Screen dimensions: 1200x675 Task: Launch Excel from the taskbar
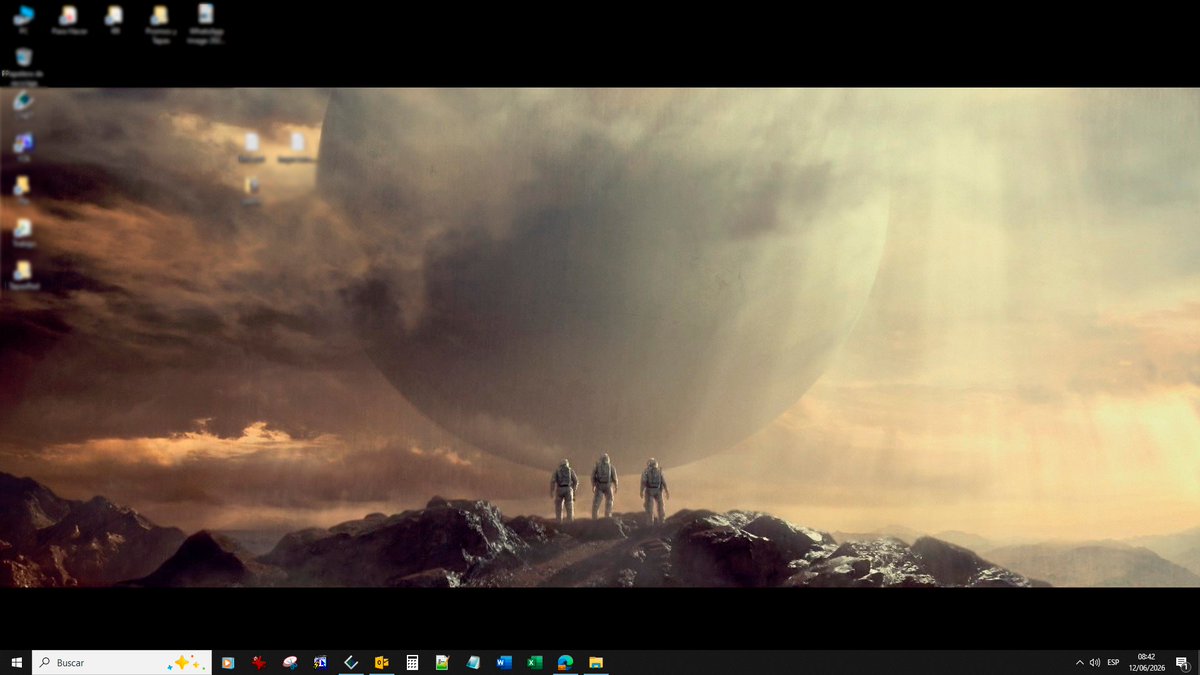[535, 662]
